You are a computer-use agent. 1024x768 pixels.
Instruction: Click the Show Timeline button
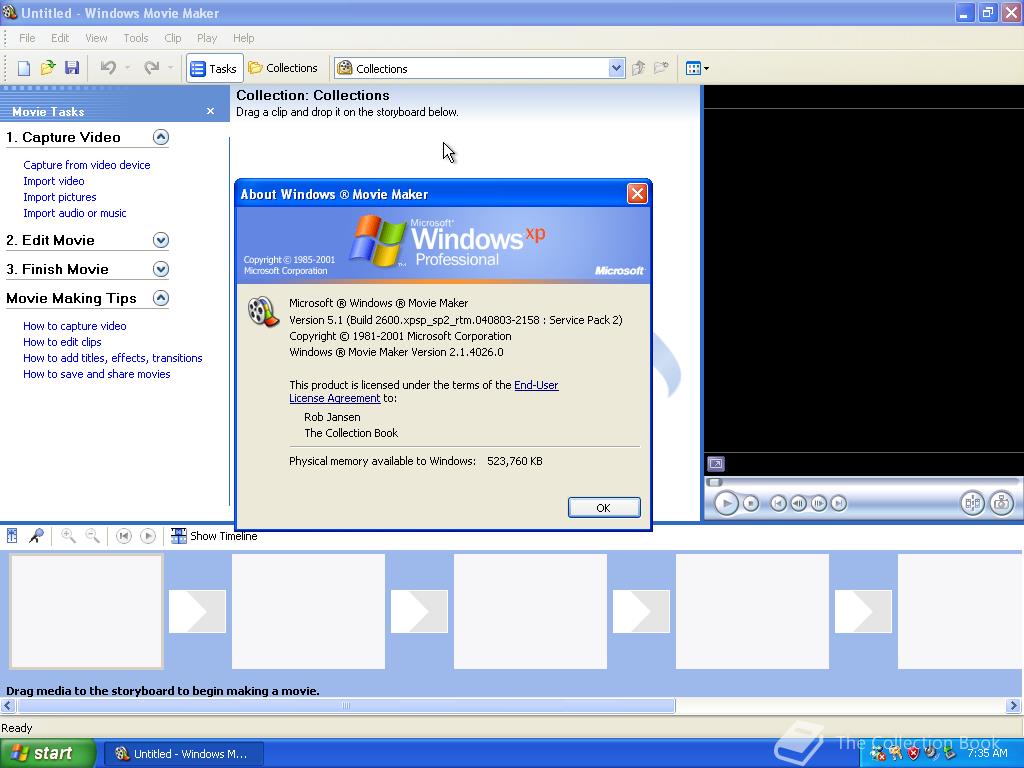pyautogui.click(x=214, y=536)
